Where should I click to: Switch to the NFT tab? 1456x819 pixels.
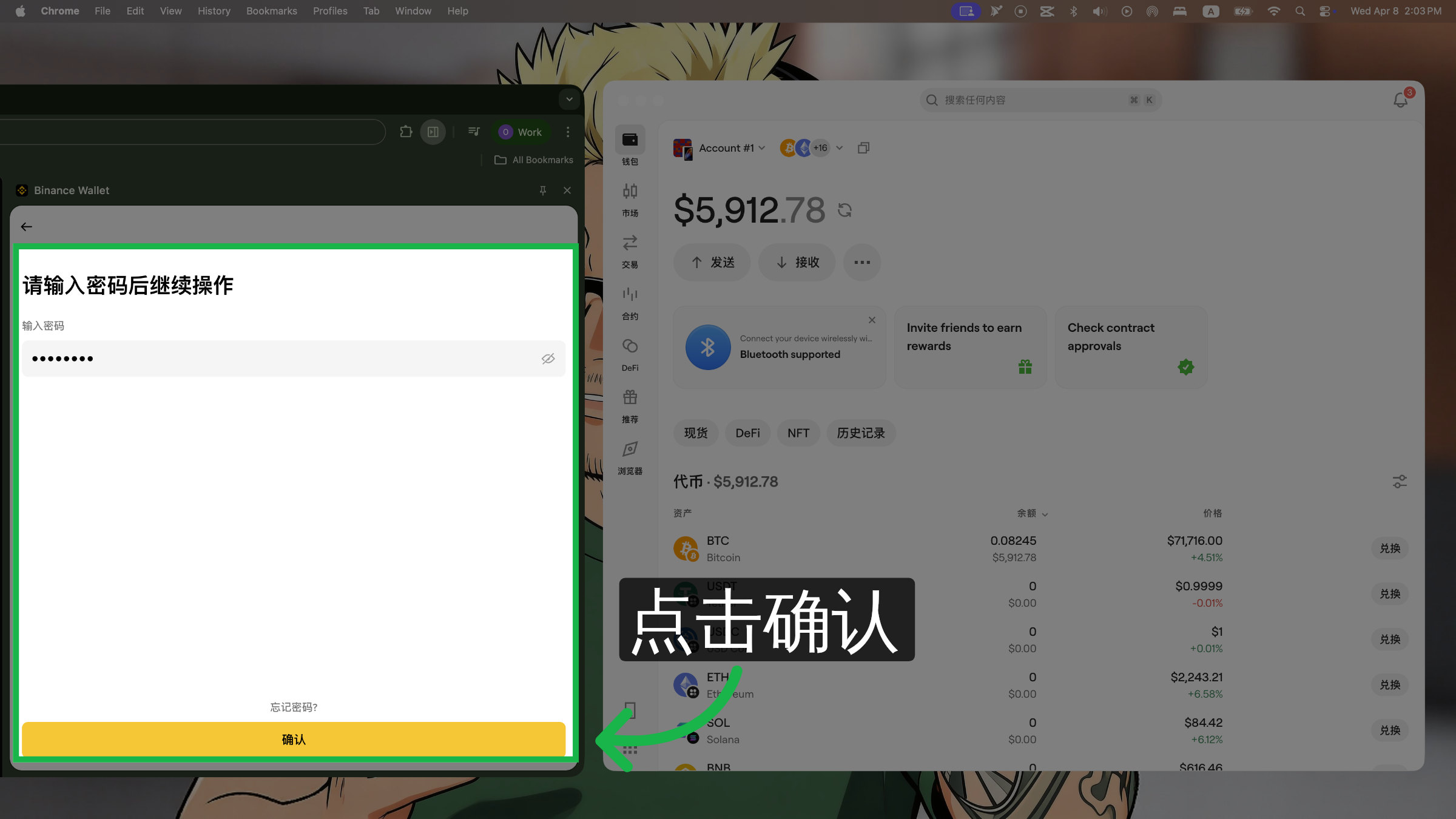point(798,433)
